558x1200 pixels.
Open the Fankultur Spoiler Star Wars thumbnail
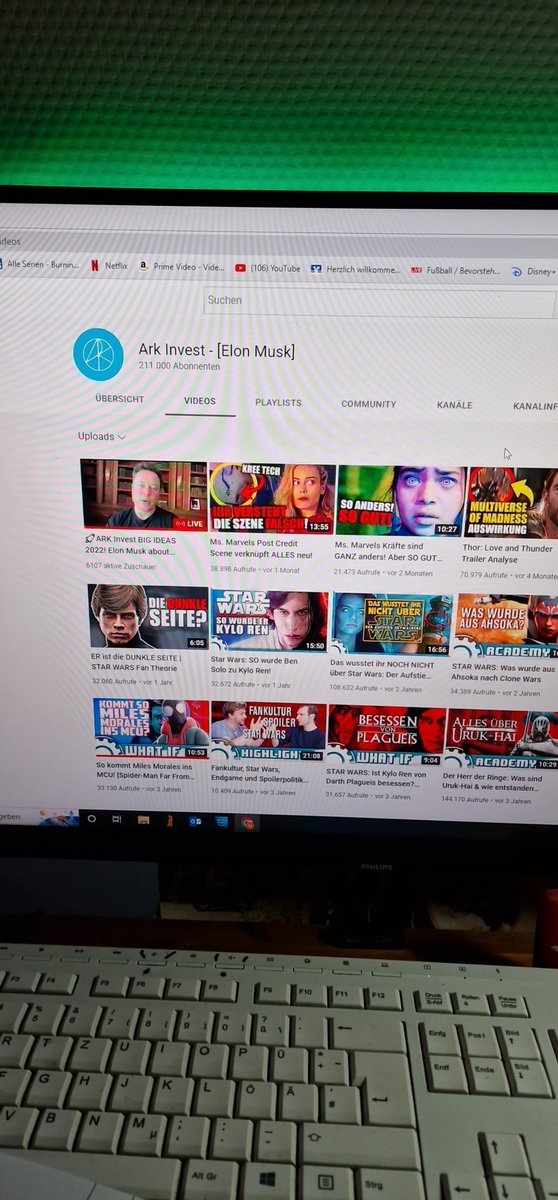[268, 732]
